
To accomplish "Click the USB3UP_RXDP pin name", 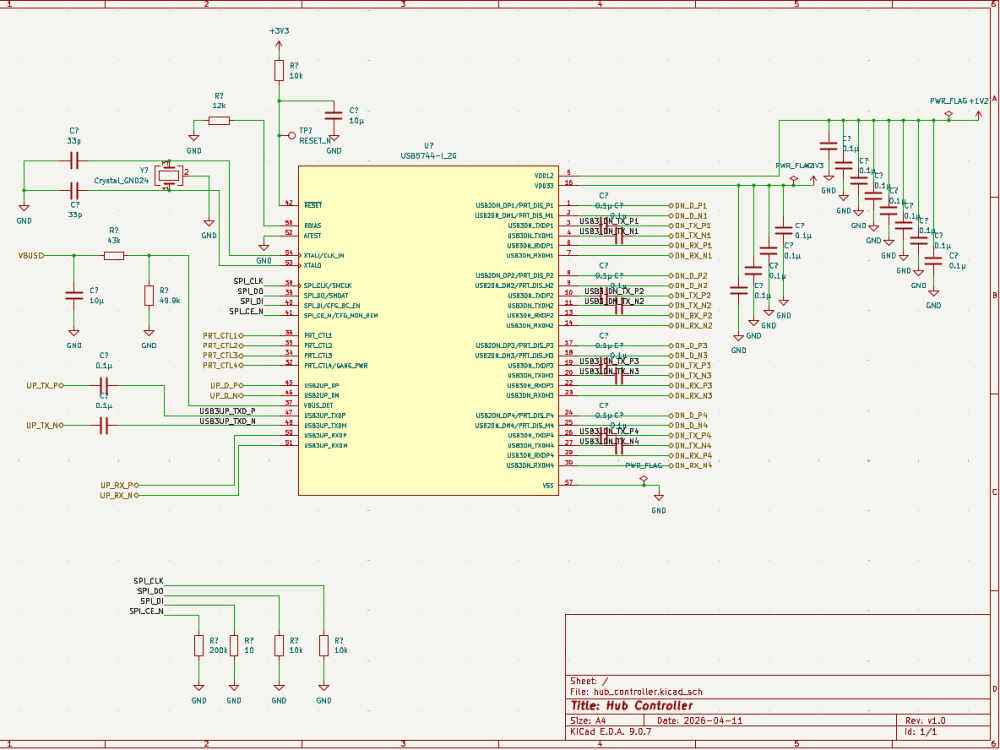I will tap(325, 436).
